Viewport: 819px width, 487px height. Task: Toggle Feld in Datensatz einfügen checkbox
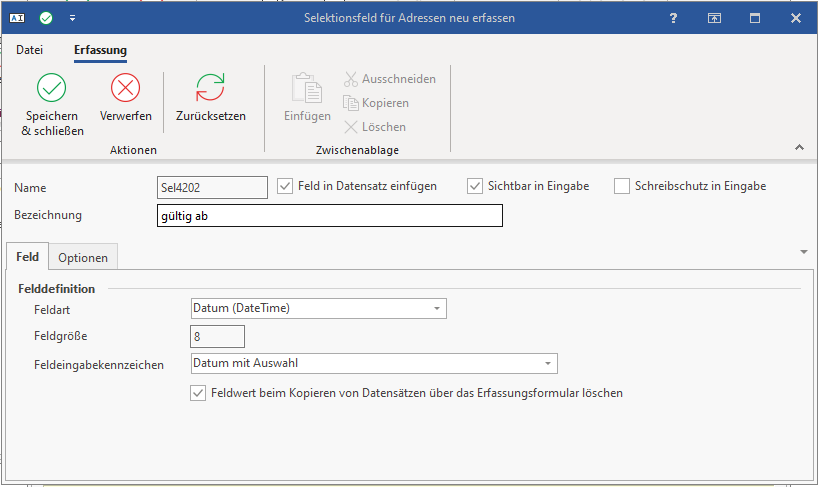tap(285, 185)
